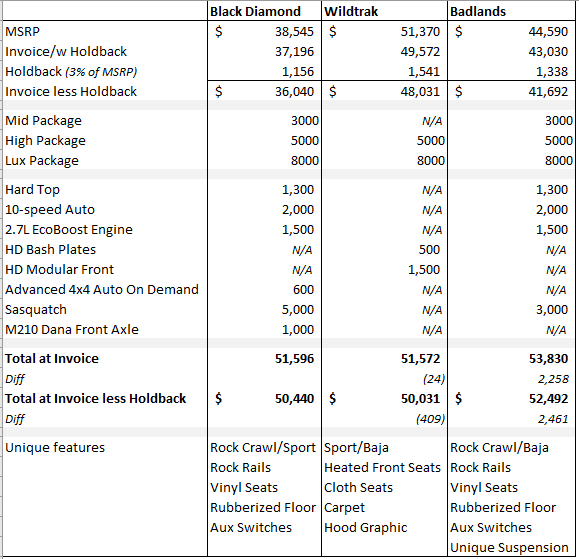Image resolution: width=579 pixels, height=559 pixels.
Task: Click the Holdback (3% of MSRP) label
Action: coord(71,71)
